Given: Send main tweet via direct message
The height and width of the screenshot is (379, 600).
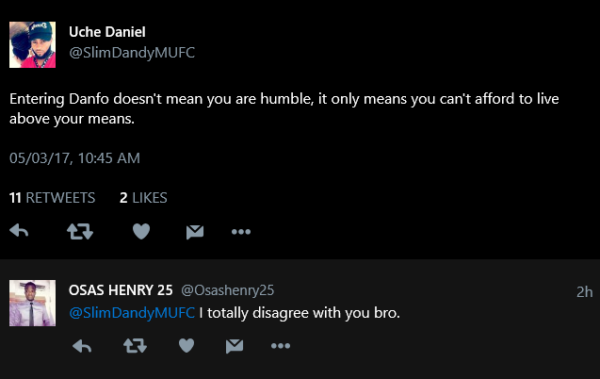Looking at the screenshot, I should click(x=195, y=232).
